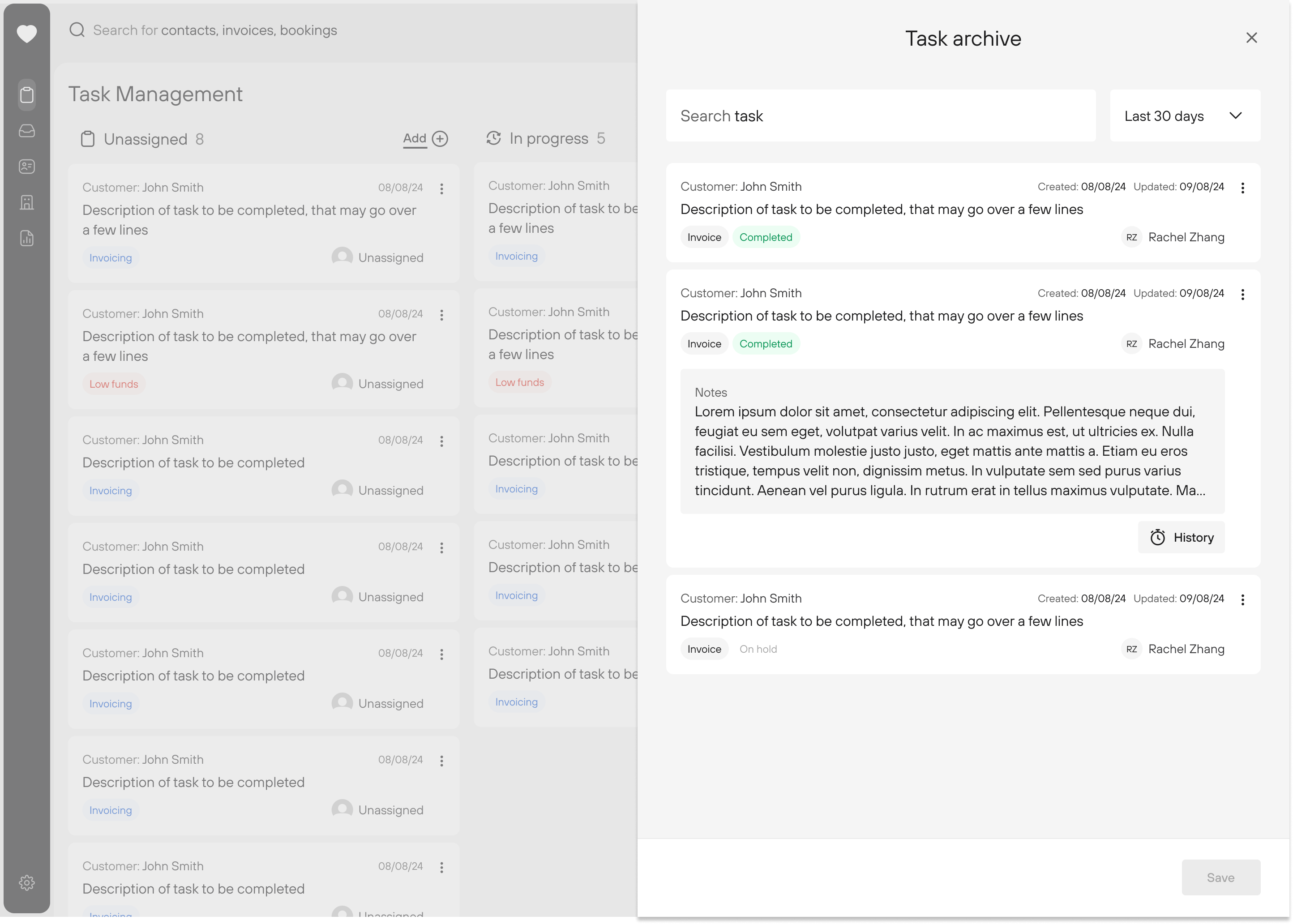This screenshot has width=1293, height=924.
Task: Click the search magnifier icon
Action: [77, 30]
